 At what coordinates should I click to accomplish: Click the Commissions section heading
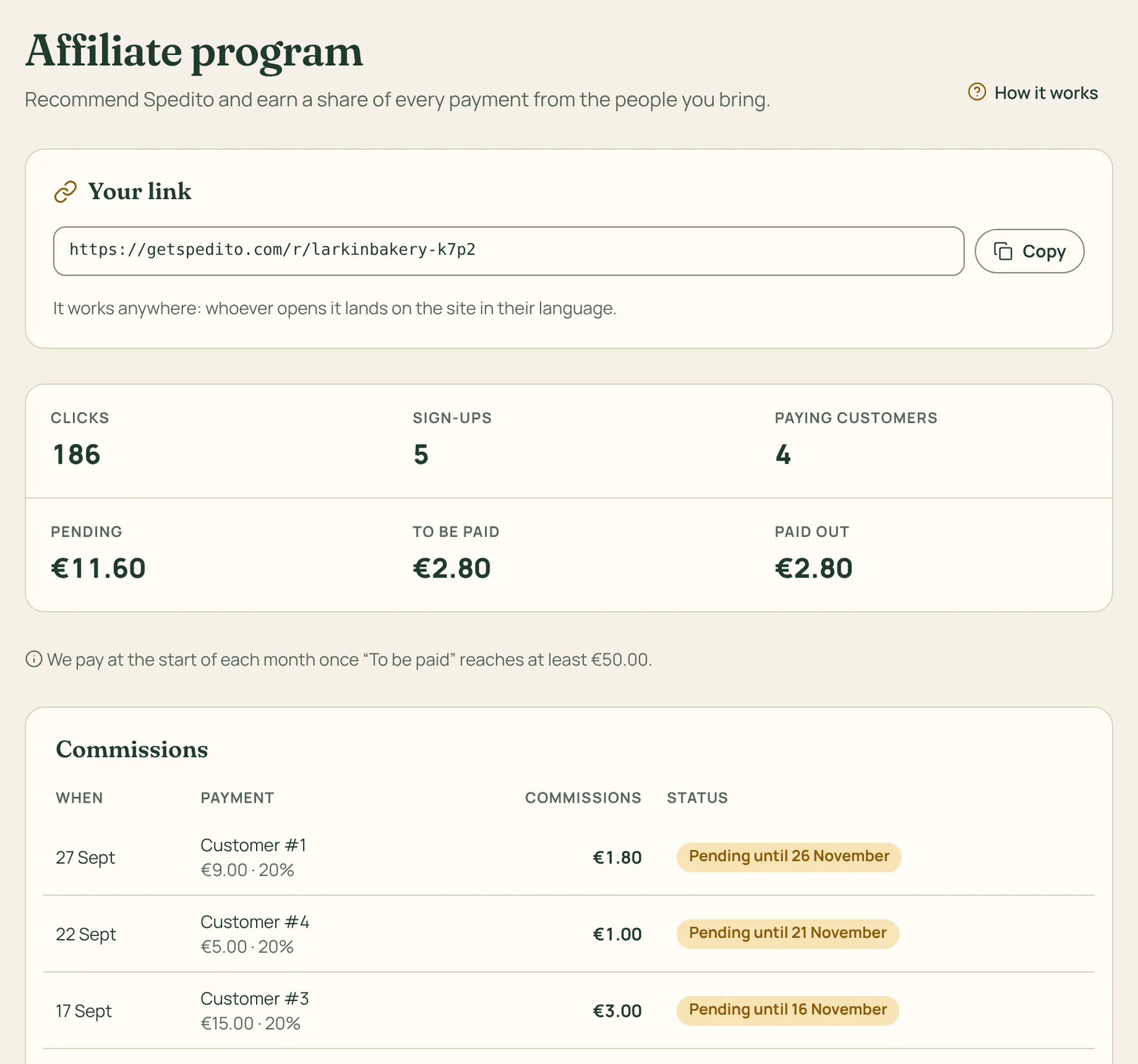[132, 749]
